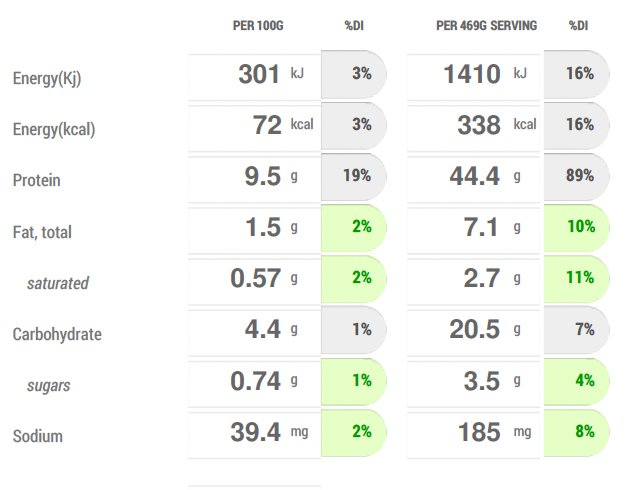
Task: Click the 185 mg sodium serving value
Action: pyautogui.click(x=478, y=432)
